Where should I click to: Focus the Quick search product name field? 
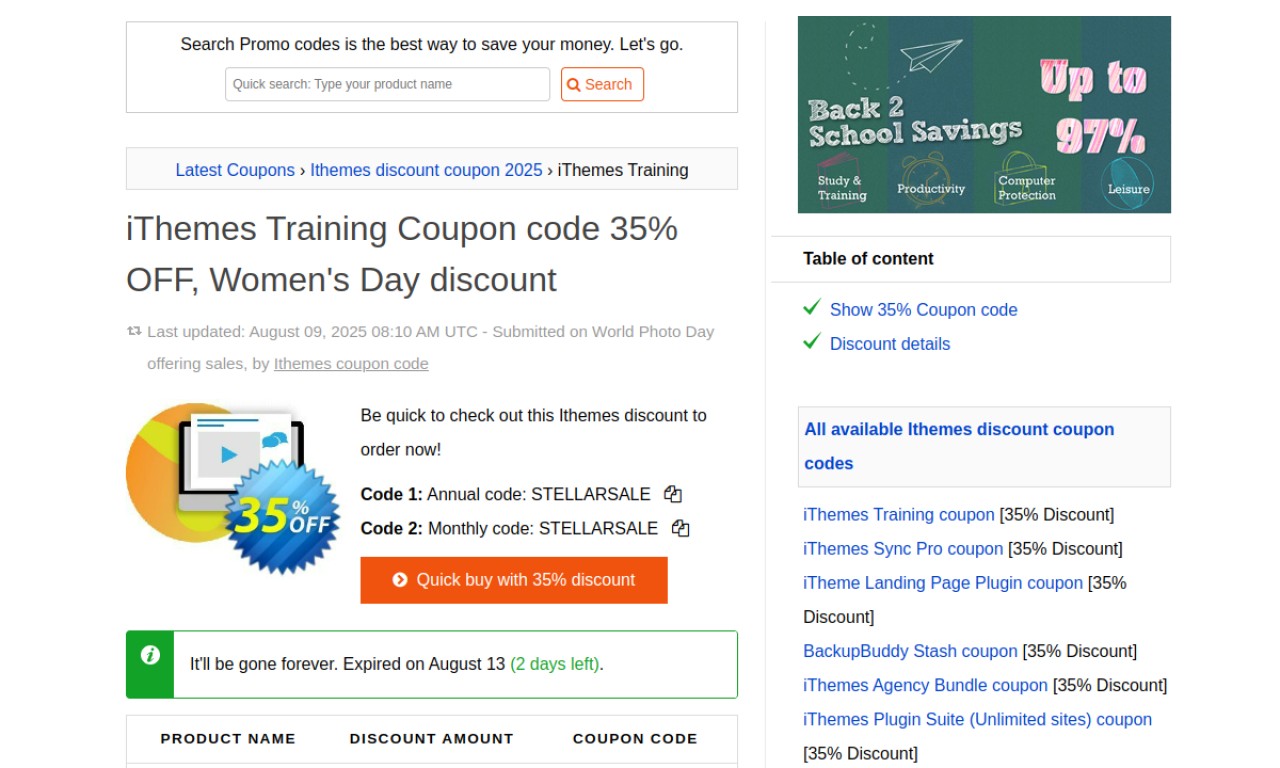click(388, 84)
